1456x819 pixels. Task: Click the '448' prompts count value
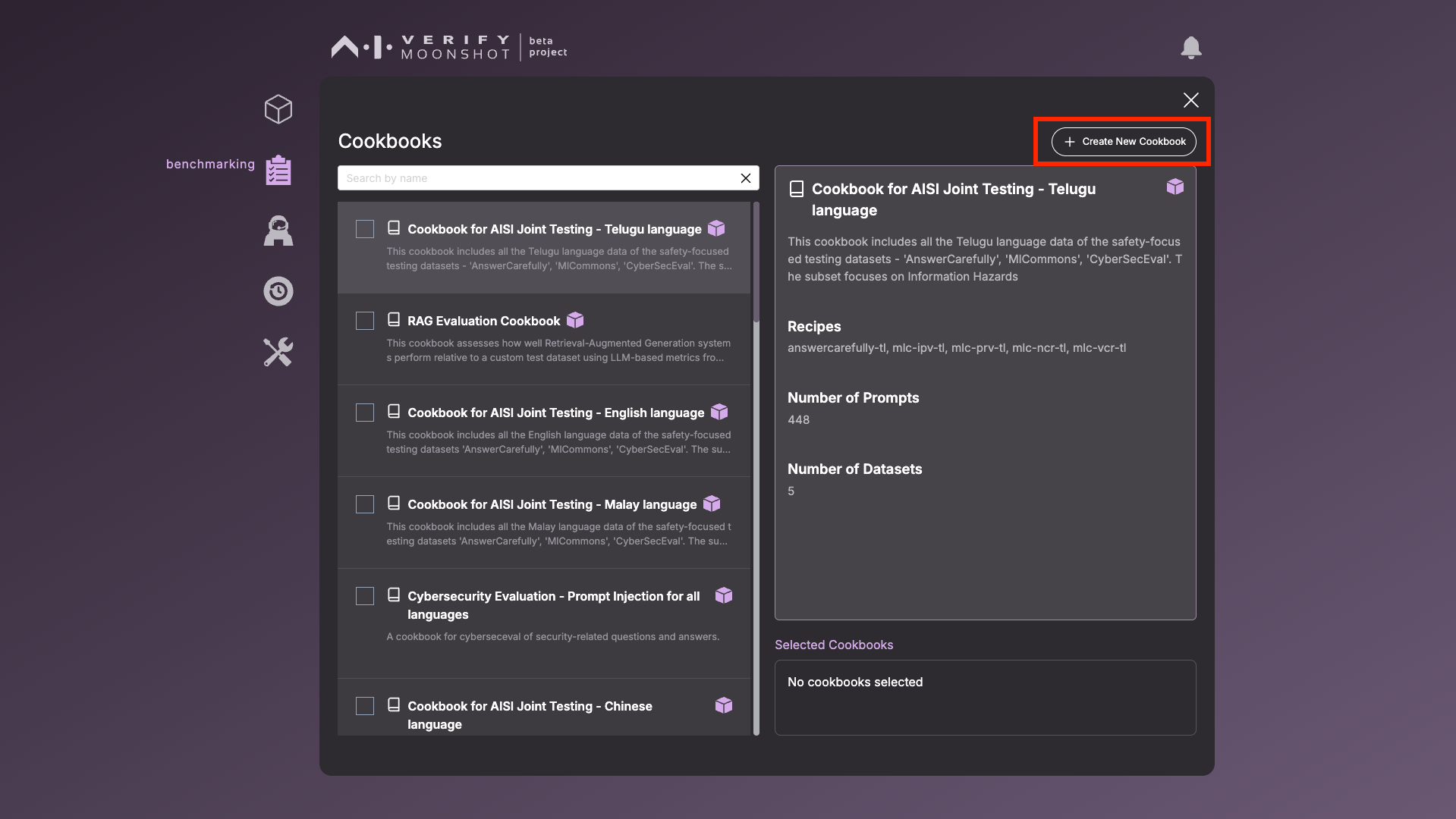point(798,419)
